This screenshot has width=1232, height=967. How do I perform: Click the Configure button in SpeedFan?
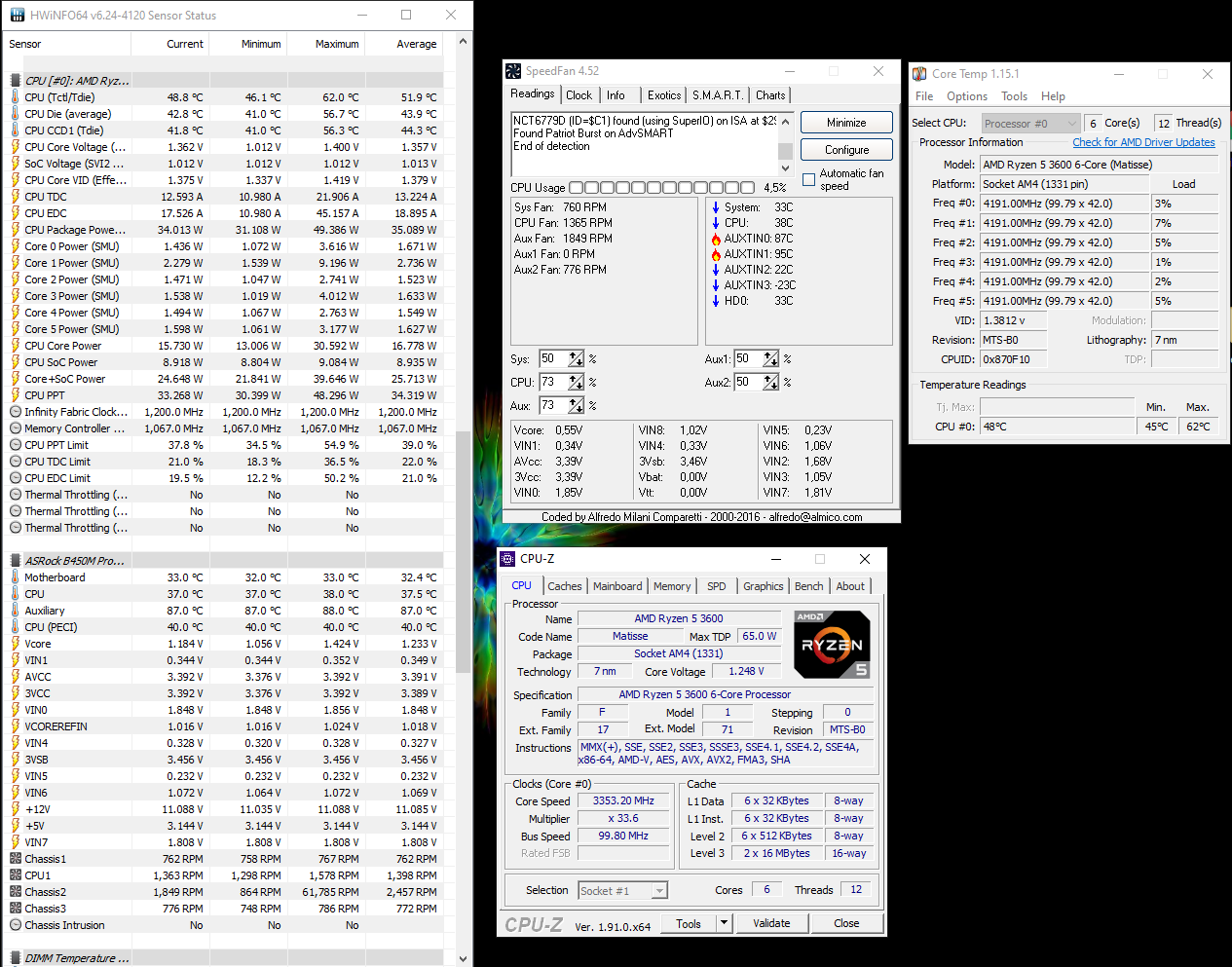coord(846,150)
